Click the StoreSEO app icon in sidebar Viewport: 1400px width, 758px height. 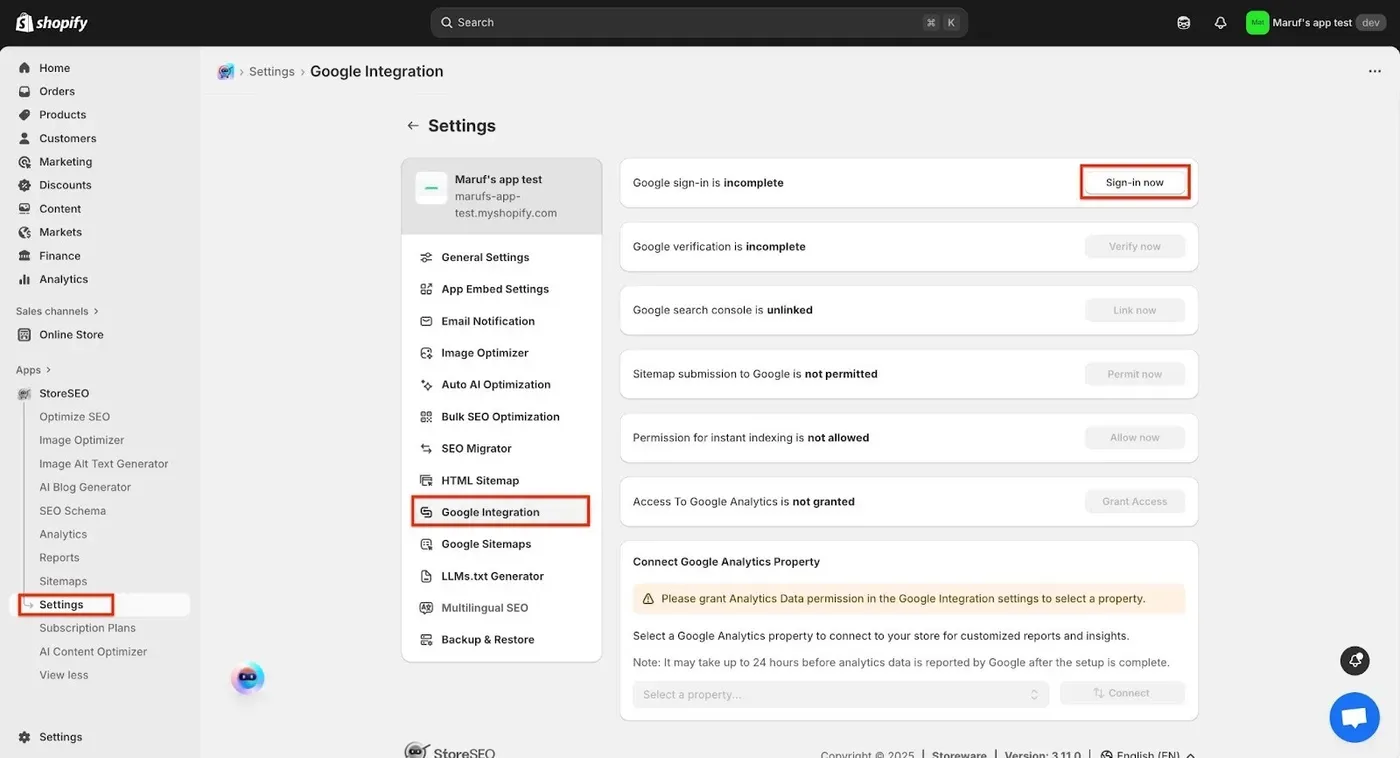point(25,394)
